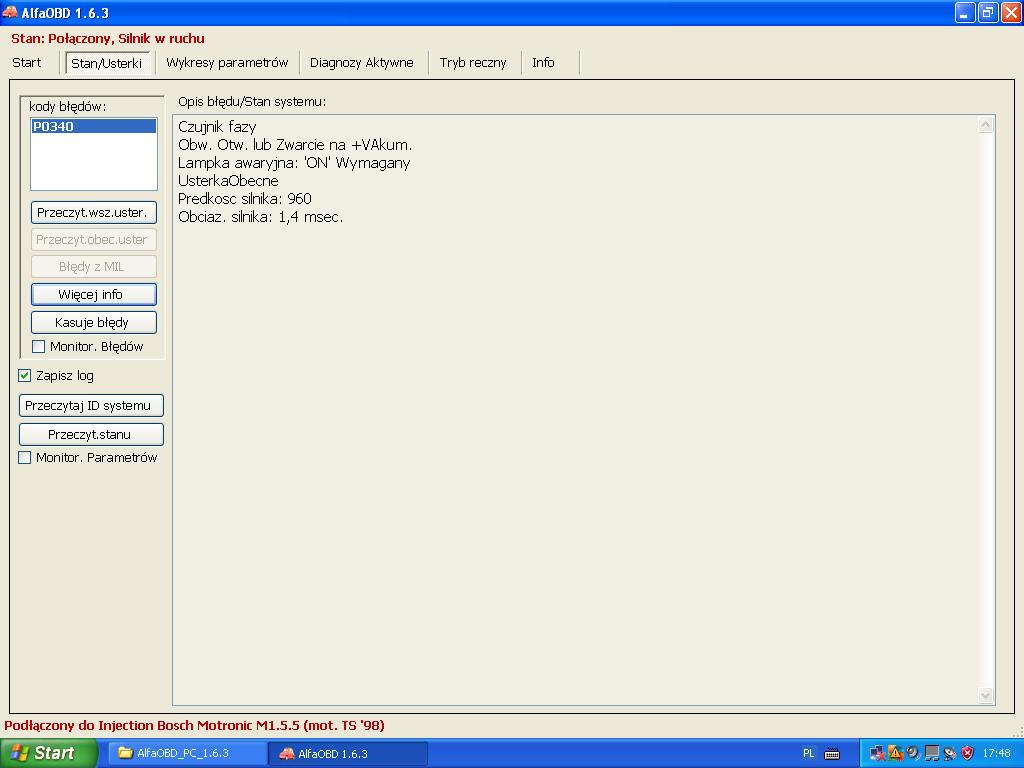Image resolution: width=1024 pixels, height=768 pixels.
Task: Click gray monitor tray icon
Action: (x=931, y=754)
